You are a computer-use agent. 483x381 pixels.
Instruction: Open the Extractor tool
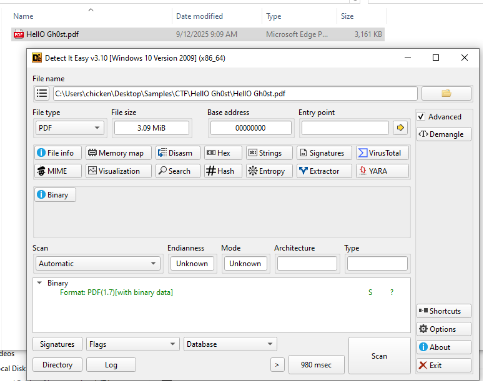click(324, 171)
